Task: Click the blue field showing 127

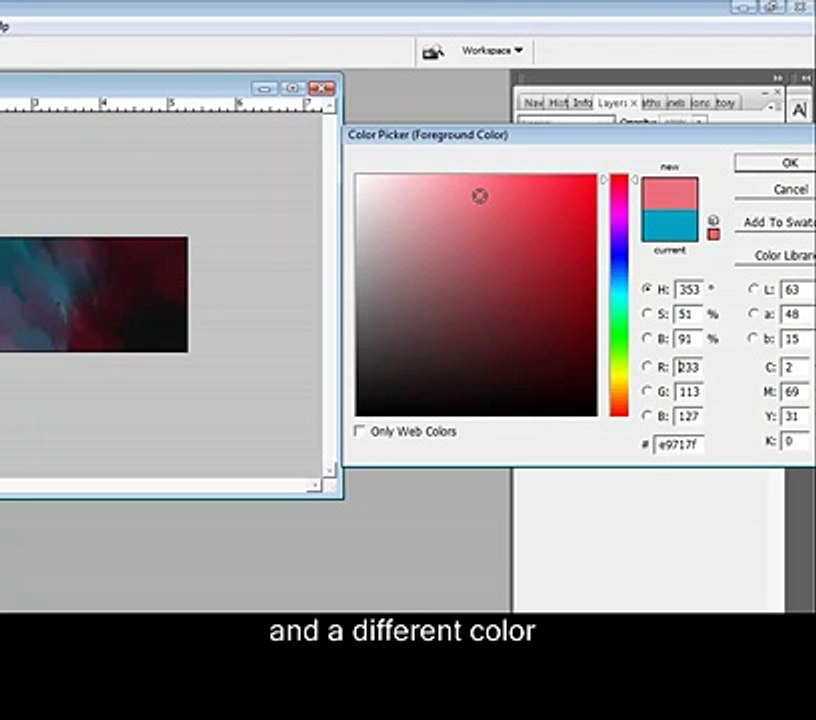Action: [688, 416]
